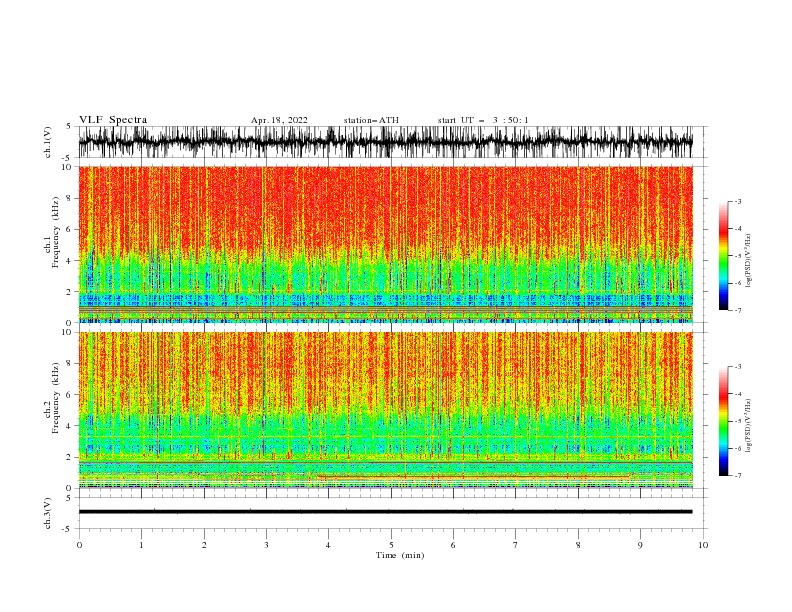This screenshot has width=792, height=612.
Task: Click the "Time (min)" axis title
Action: (x=400, y=555)
